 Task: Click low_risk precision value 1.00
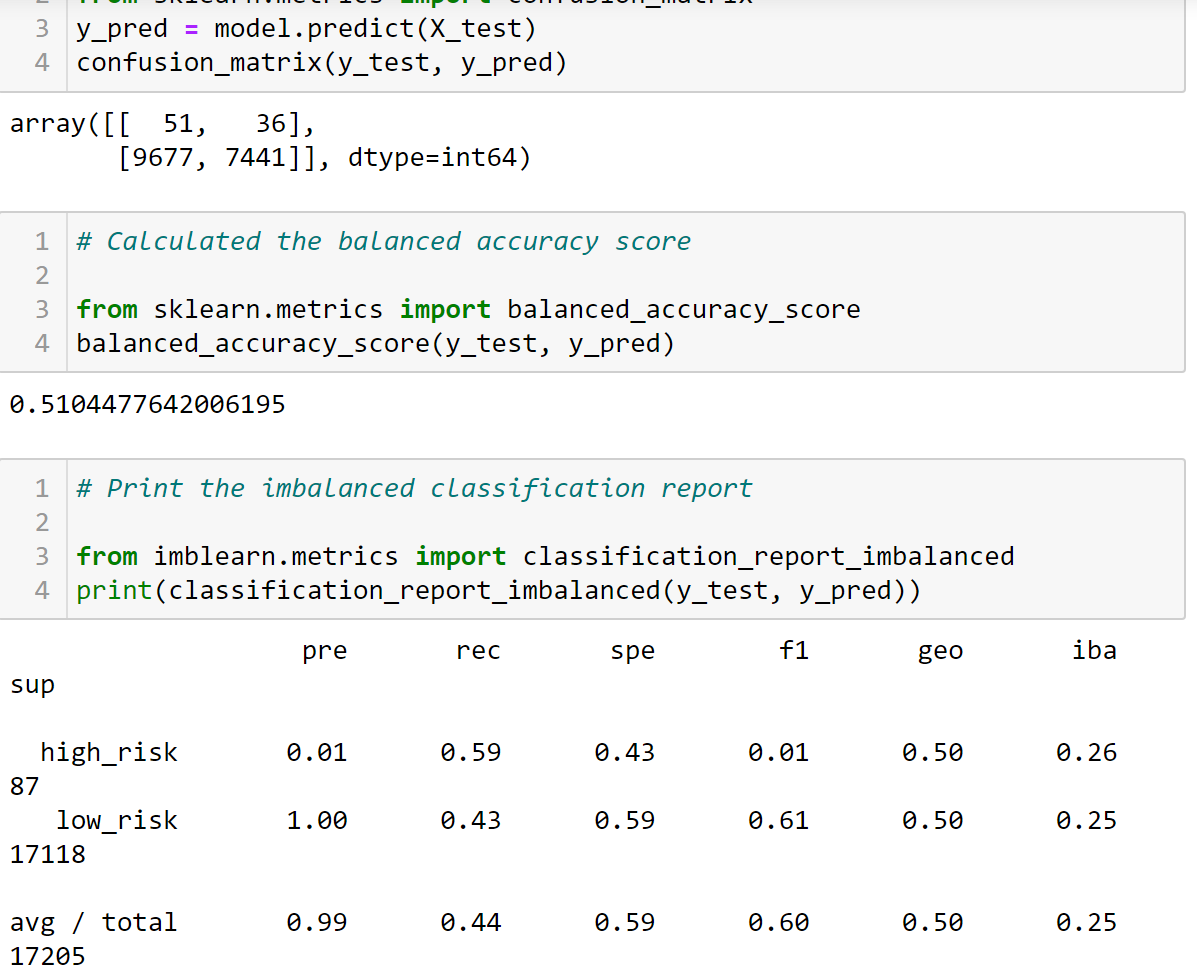(317, 821)
